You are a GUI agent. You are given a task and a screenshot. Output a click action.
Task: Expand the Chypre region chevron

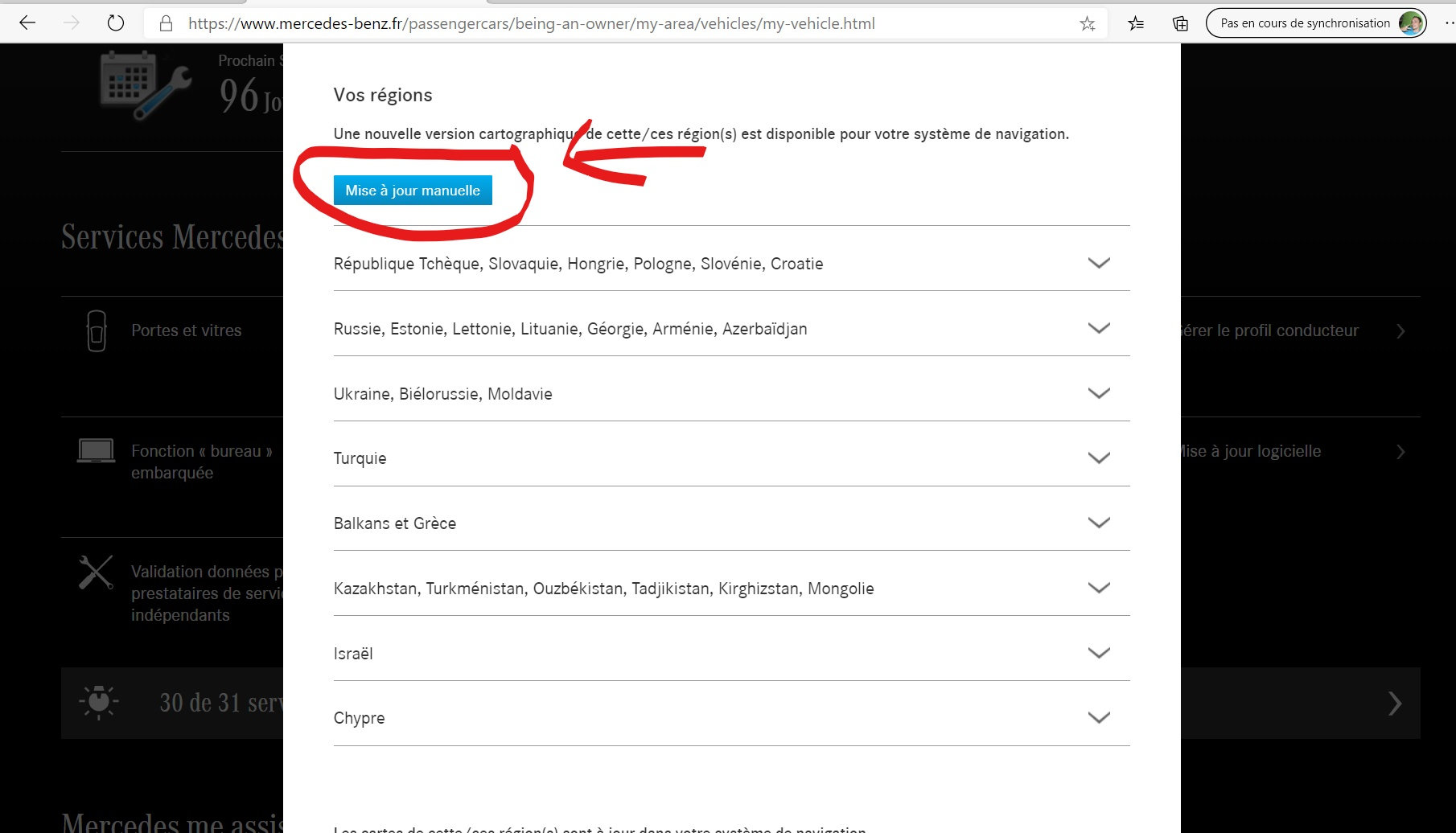(1099, 717)
